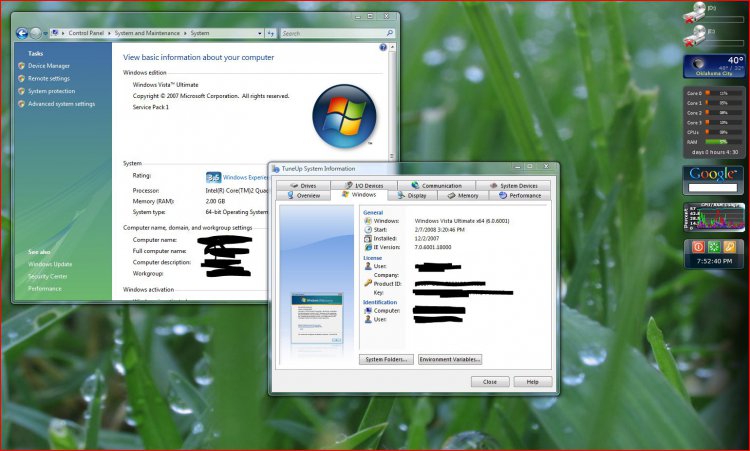750x451 pixels.
Task: Open Performance link under See also
Action: point(44,289)
